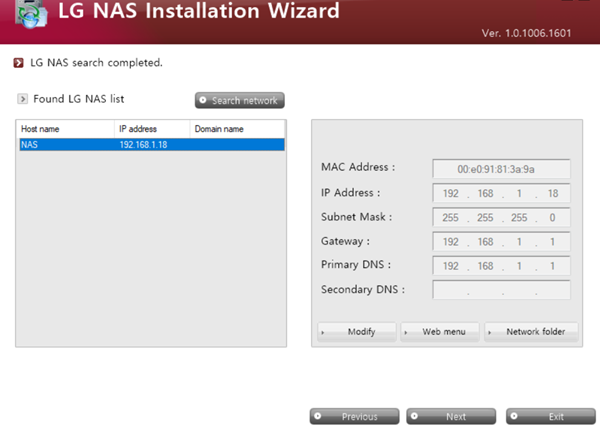
Task: Click the Exit button
Action: tap(551, 416)
